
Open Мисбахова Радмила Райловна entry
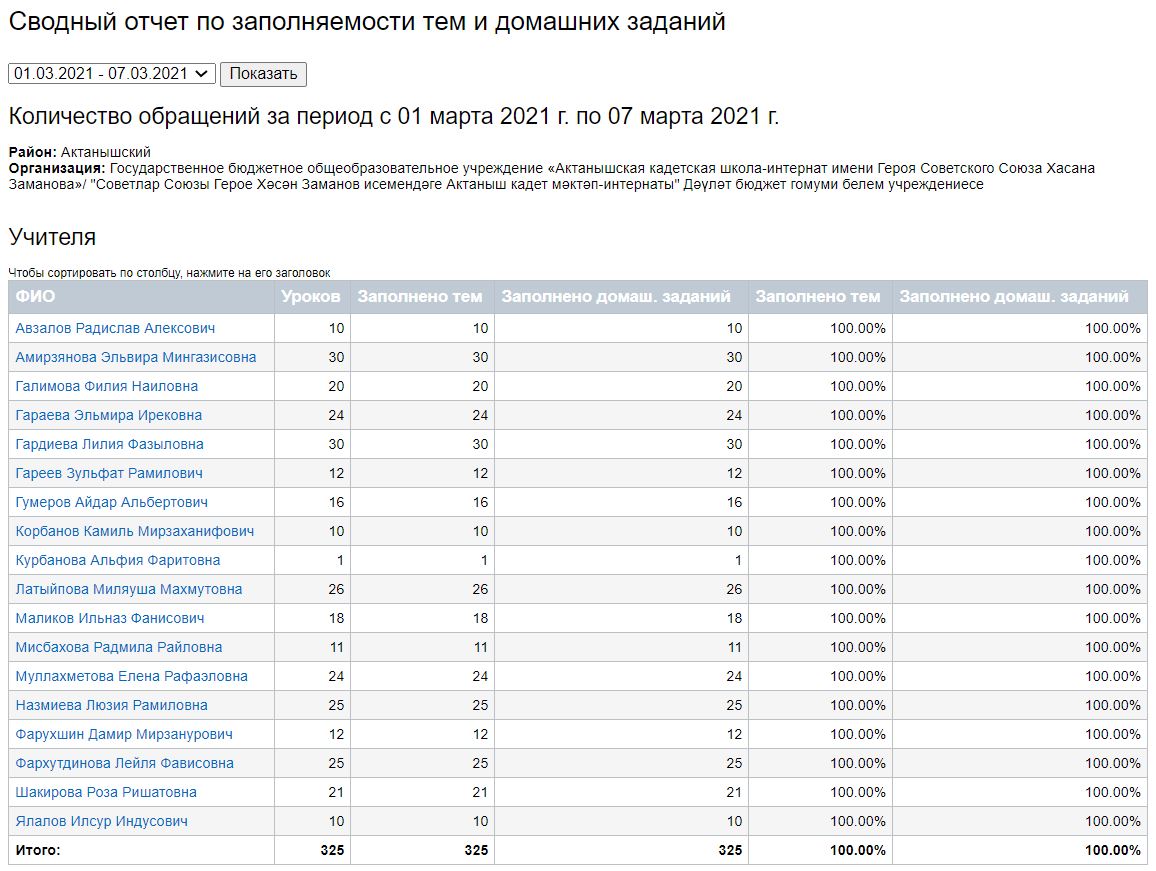(119, 647)
